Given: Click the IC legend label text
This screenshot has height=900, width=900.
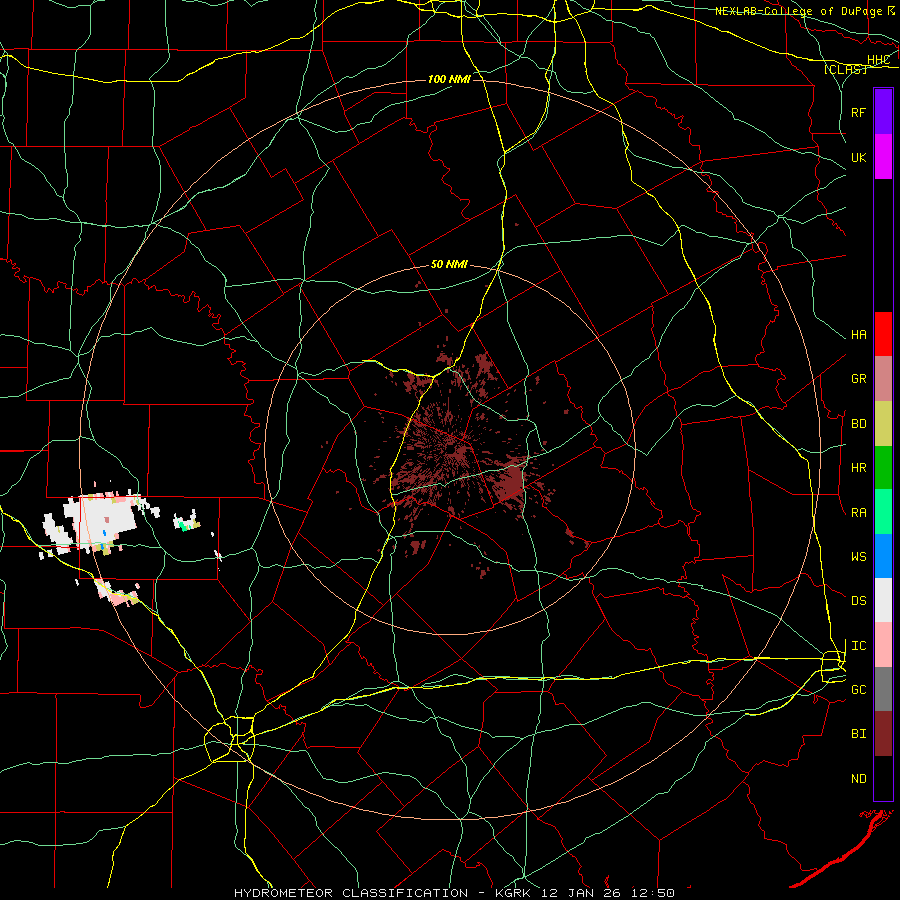Looking at the screenshot, I should tap(859, 646).
